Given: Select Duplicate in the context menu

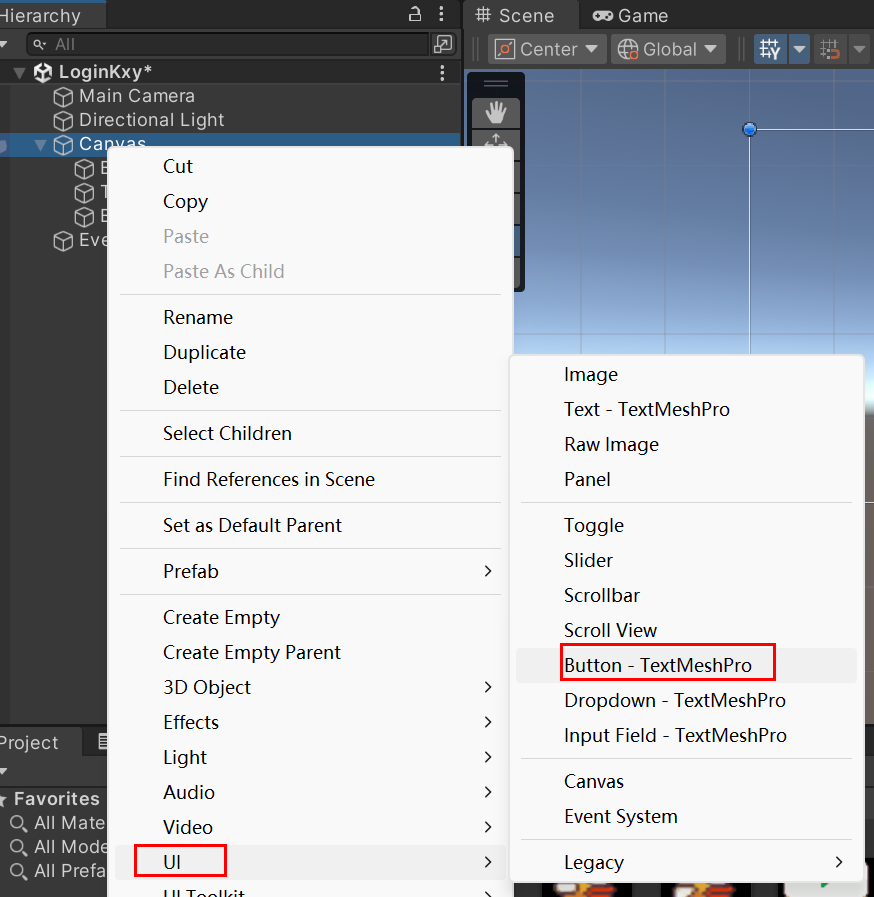Looking at the screenshot, I should pyautogui.click(x=204, y=352).
